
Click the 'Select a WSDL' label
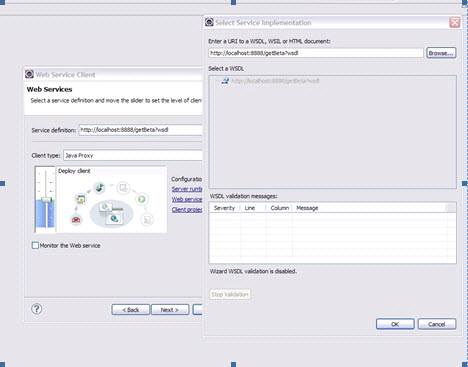(226, 69)
